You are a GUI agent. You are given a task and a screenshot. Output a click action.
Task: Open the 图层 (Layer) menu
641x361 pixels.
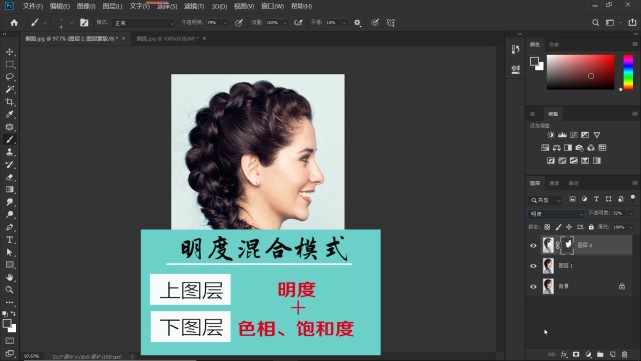(x=112, y=6)
